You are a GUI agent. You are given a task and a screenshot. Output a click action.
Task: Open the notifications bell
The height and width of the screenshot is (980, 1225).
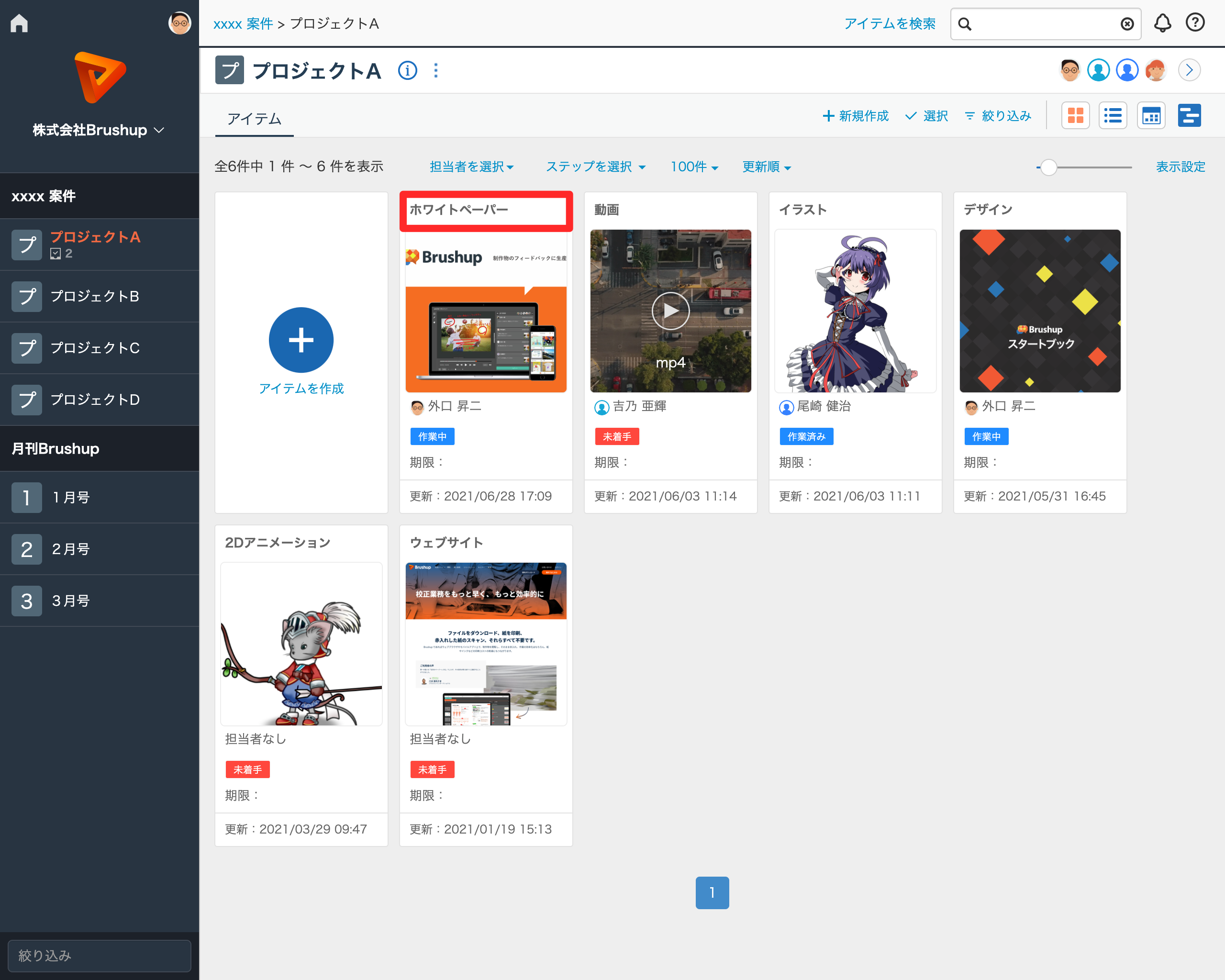coord(1162,23)
